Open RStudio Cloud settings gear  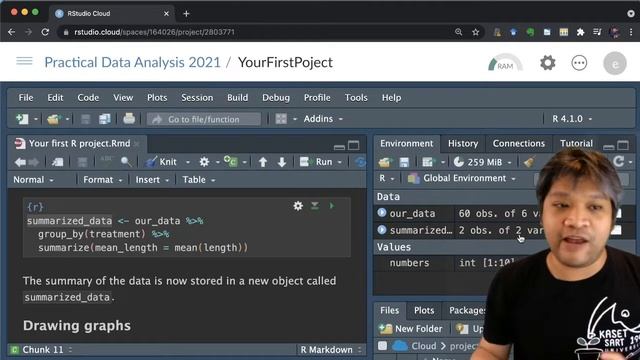coord(547,63)
